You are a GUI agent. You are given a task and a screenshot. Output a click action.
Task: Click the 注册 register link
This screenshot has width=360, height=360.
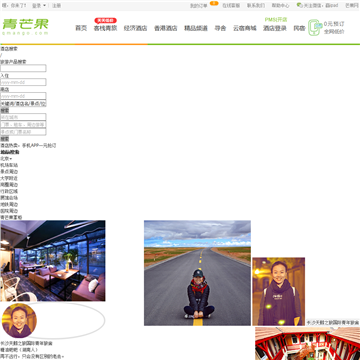pyautogui.click(x=56, y=6)
